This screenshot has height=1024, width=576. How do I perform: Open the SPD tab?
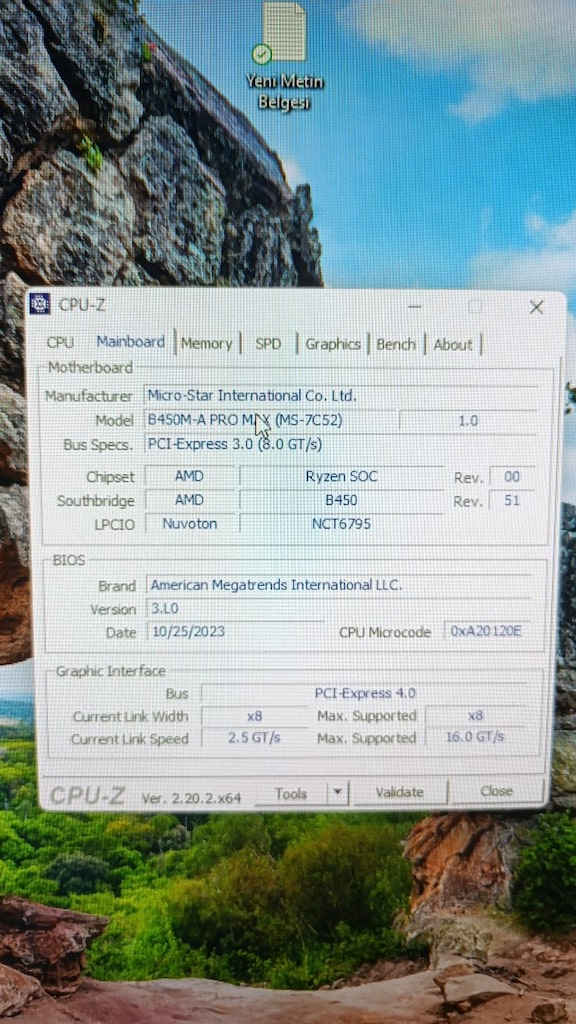click(x=268, y=344)
